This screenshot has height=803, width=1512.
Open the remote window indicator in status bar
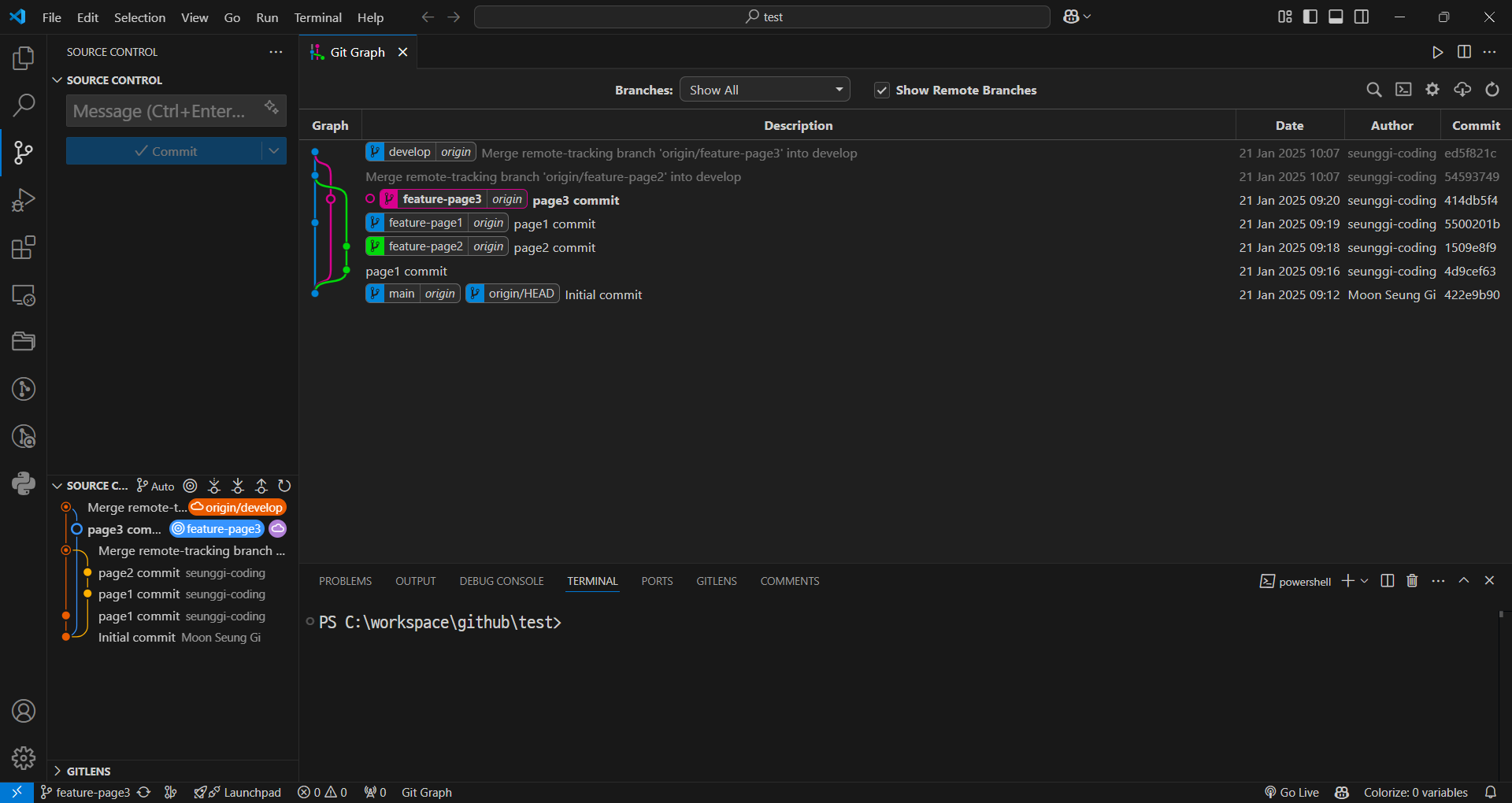[x=17, y=792]
